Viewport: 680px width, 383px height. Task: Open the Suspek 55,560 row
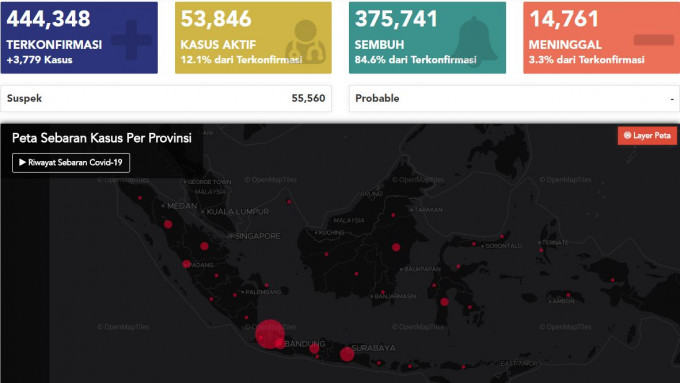(166, 98)
